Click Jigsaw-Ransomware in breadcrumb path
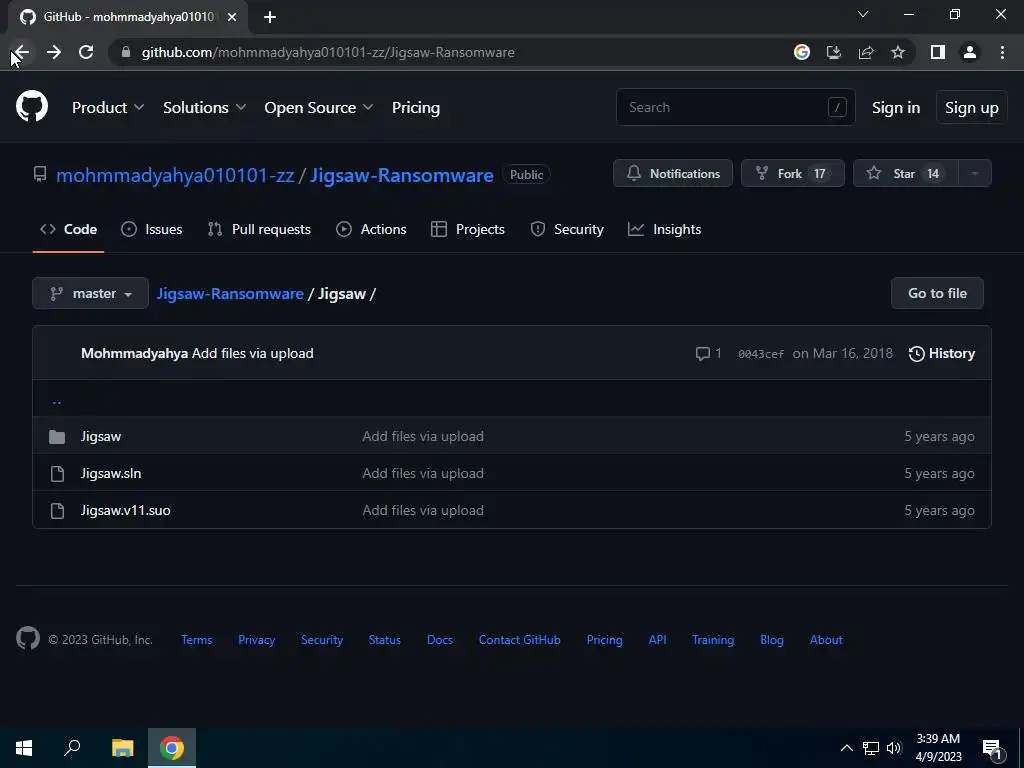 (x=230, y=294)
